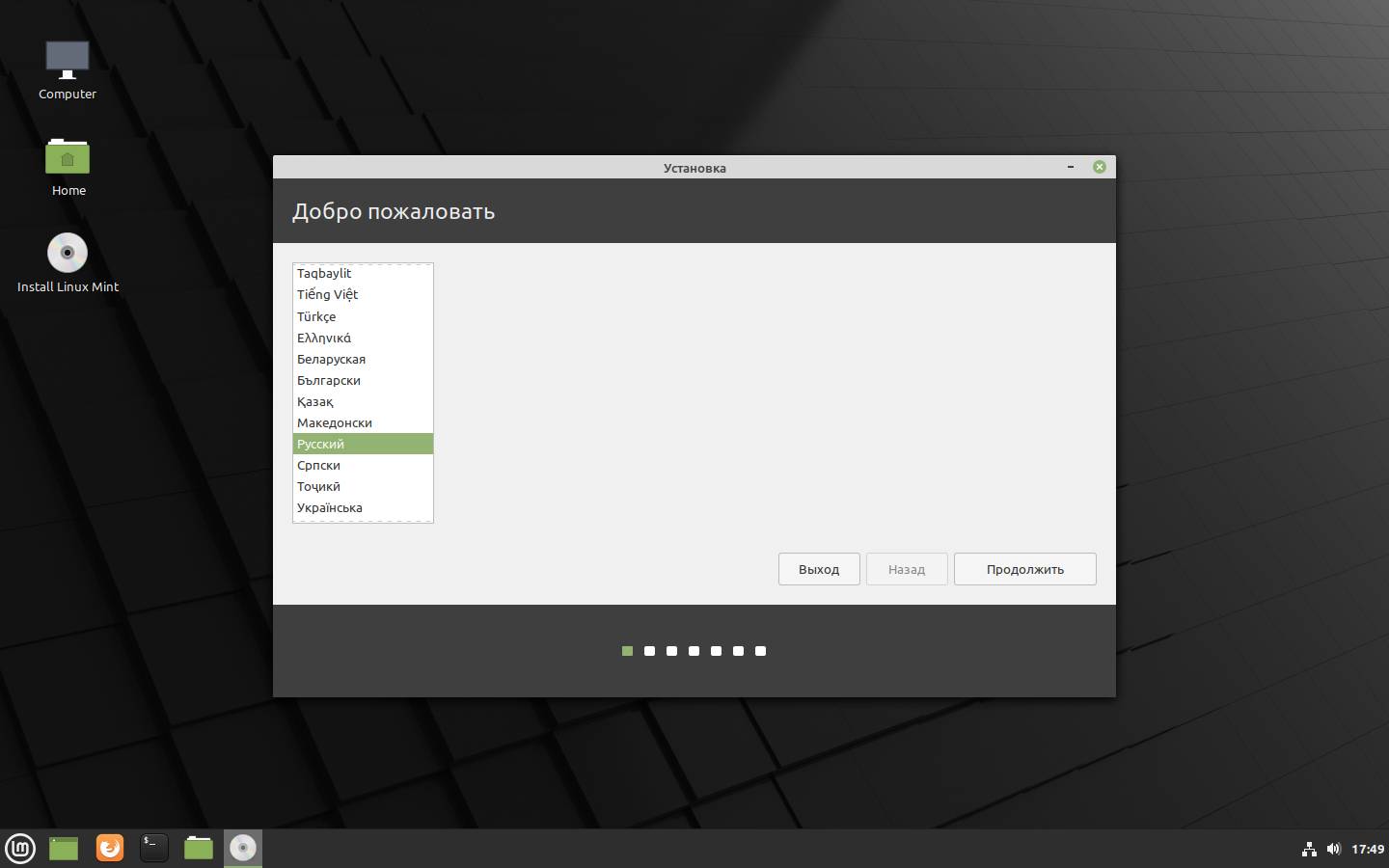Viewport: 1389px width, 868px height.
Task: Click the Выход button
Action: tap(818, 569)
